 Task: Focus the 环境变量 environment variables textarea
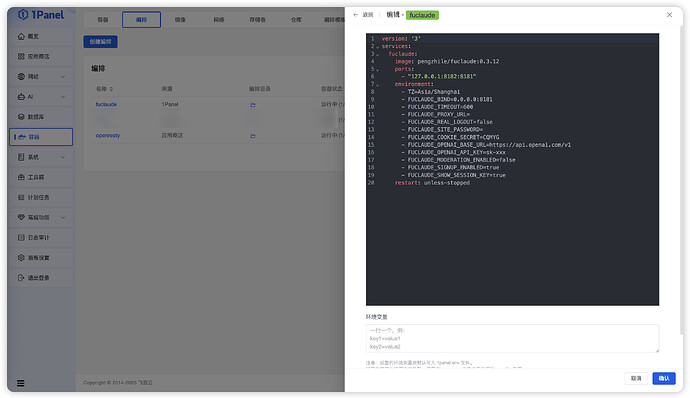512,338
